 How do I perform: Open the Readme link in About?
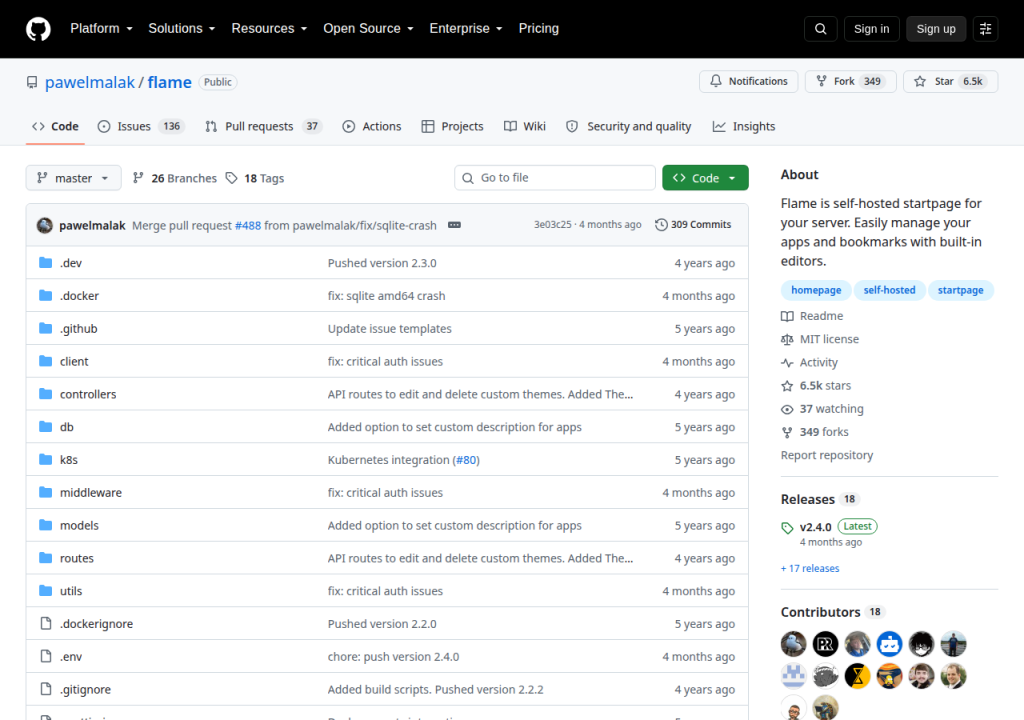click(812, 316)
